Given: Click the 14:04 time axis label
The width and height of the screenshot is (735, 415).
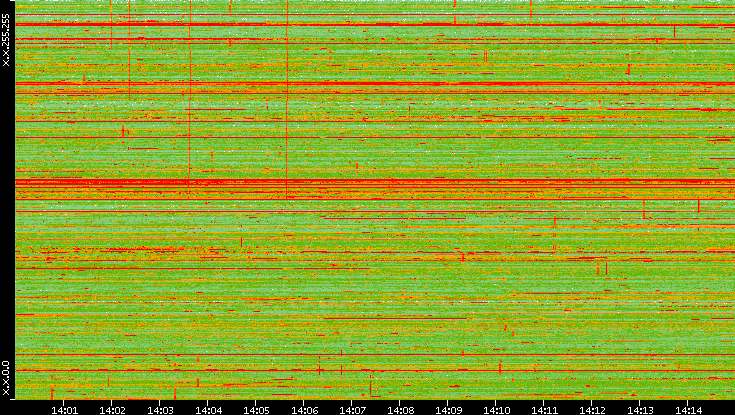Looking at the screenshot, I should click(x=208, y=410).
